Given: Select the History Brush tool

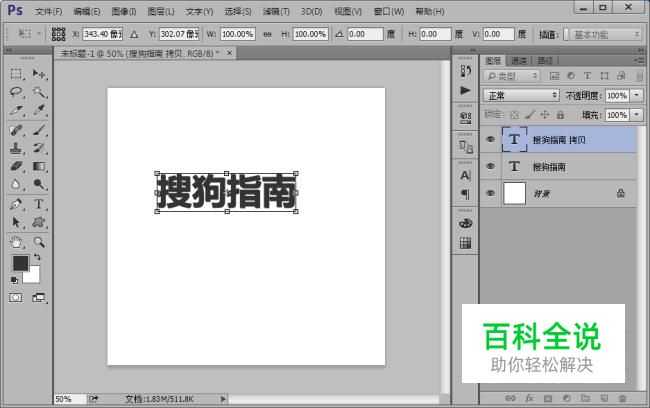Looking at the screenshot, I should [x=39, y=148].
